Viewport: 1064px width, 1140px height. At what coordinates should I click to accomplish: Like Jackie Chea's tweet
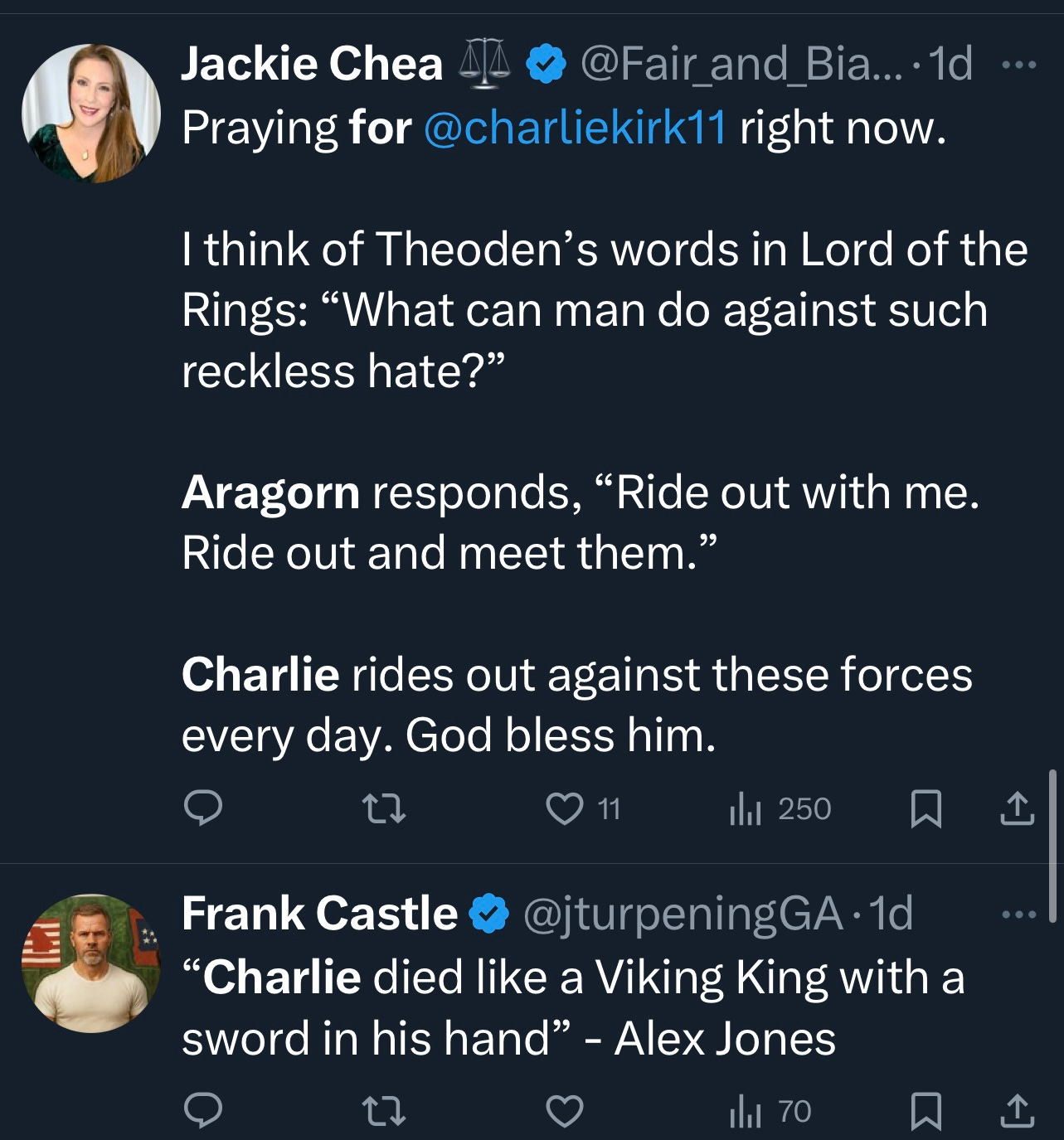pos(565,808)
